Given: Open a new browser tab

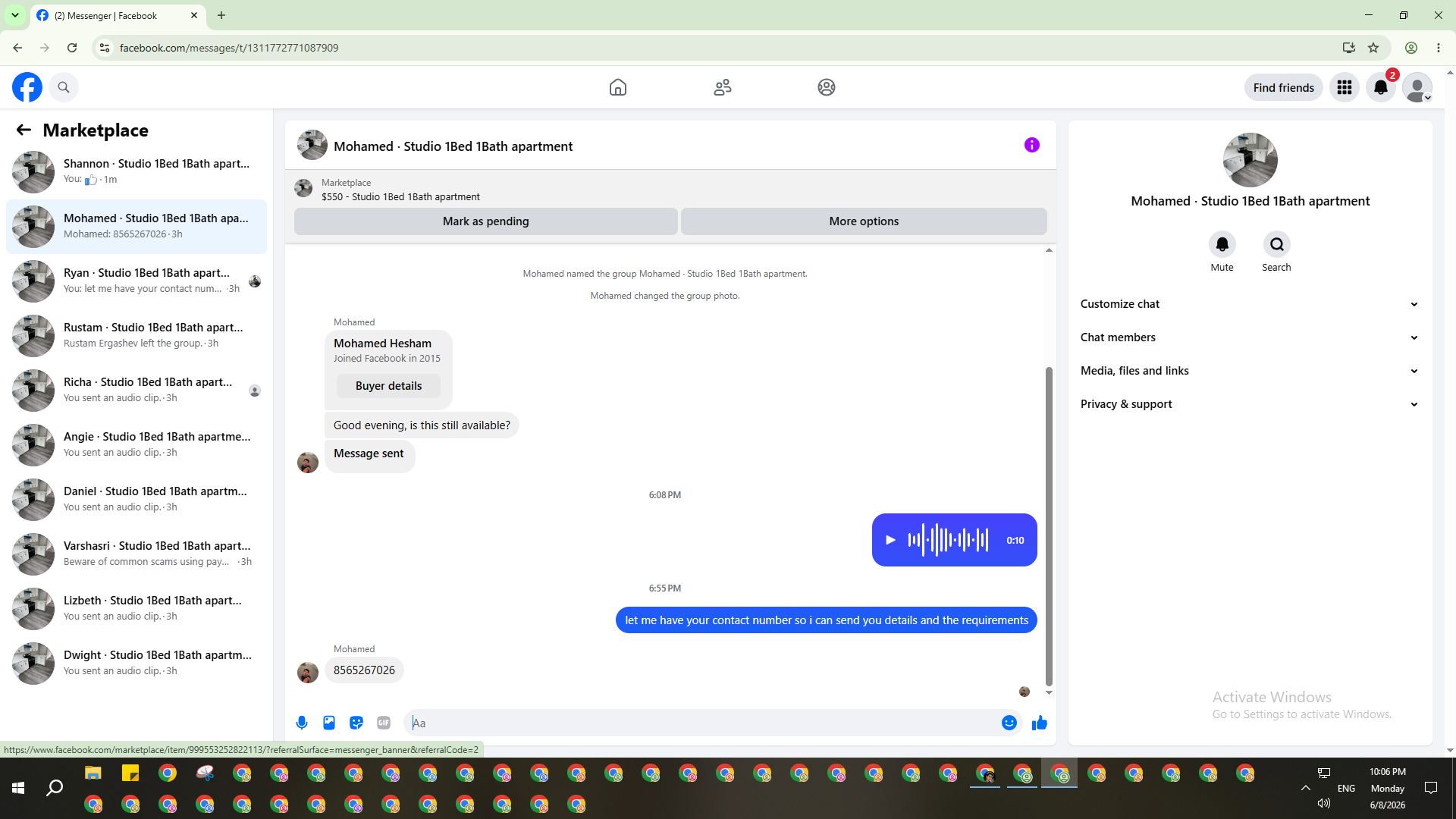Looking at the screenshot, I should click(x=221, y=15).
